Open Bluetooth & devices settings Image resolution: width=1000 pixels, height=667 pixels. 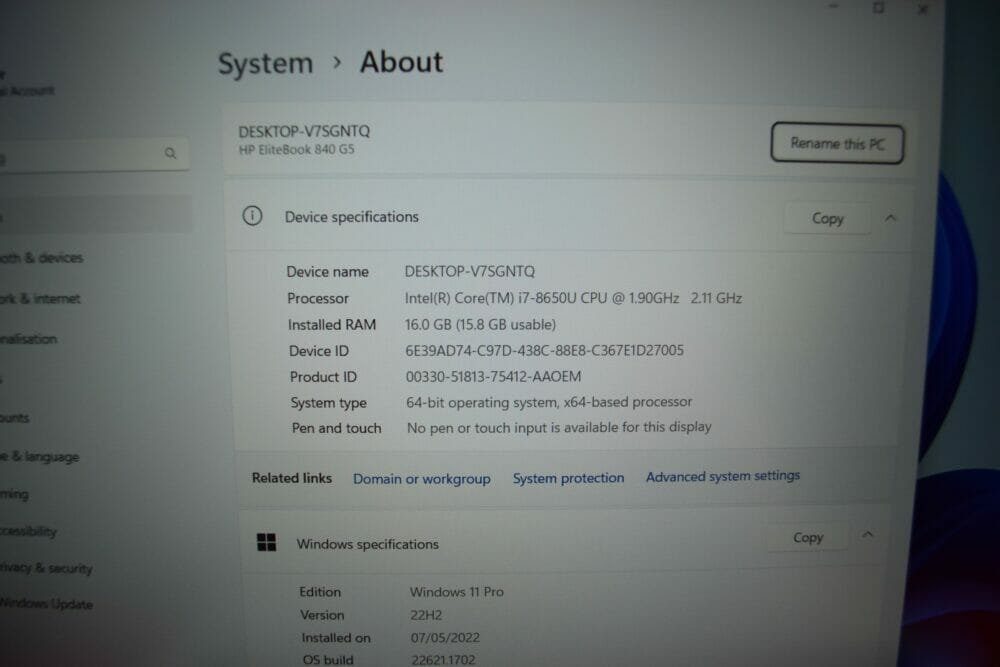(x=41, y=258)
